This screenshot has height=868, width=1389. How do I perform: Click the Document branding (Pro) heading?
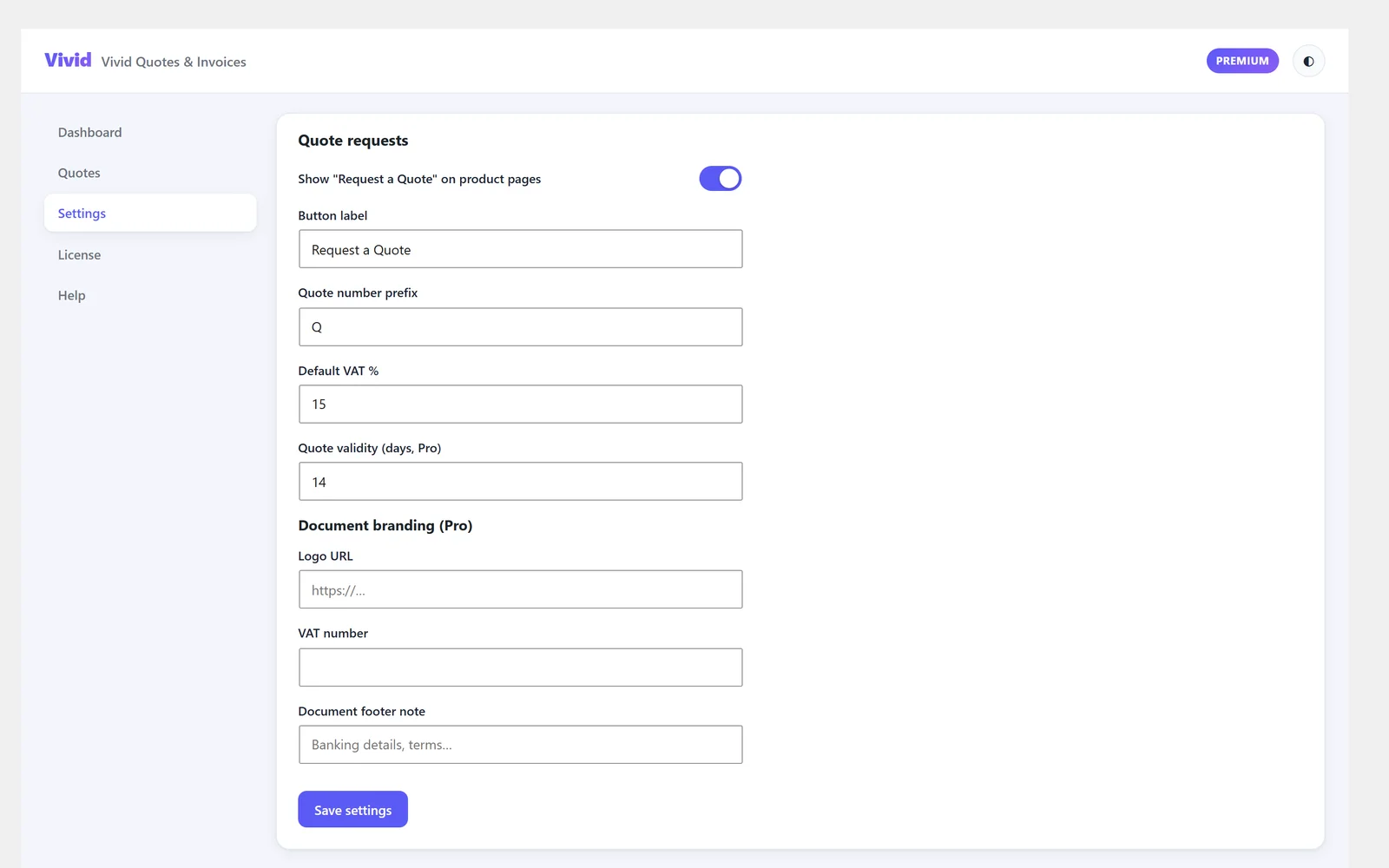[385, 525]
